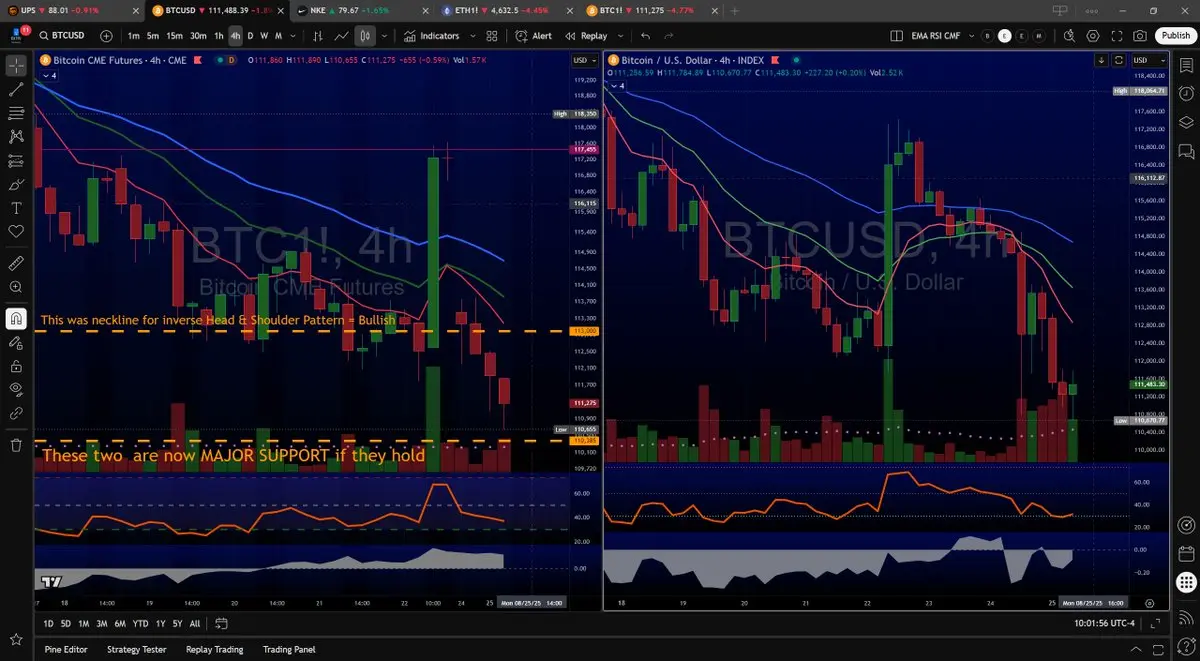Publish the chart idea
This screenshot has height=661, width=1200.
tap(1175, 36)
